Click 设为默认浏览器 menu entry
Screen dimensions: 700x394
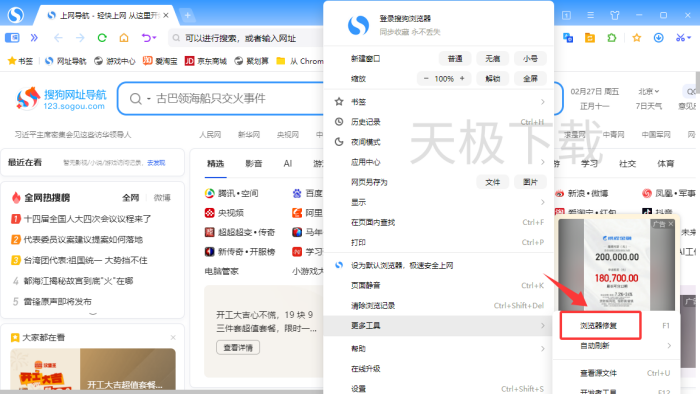[439, 265]
